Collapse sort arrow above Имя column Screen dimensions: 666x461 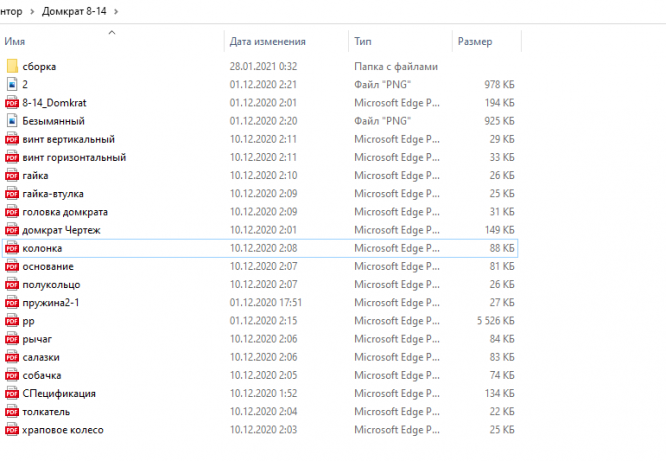point(111,32)
